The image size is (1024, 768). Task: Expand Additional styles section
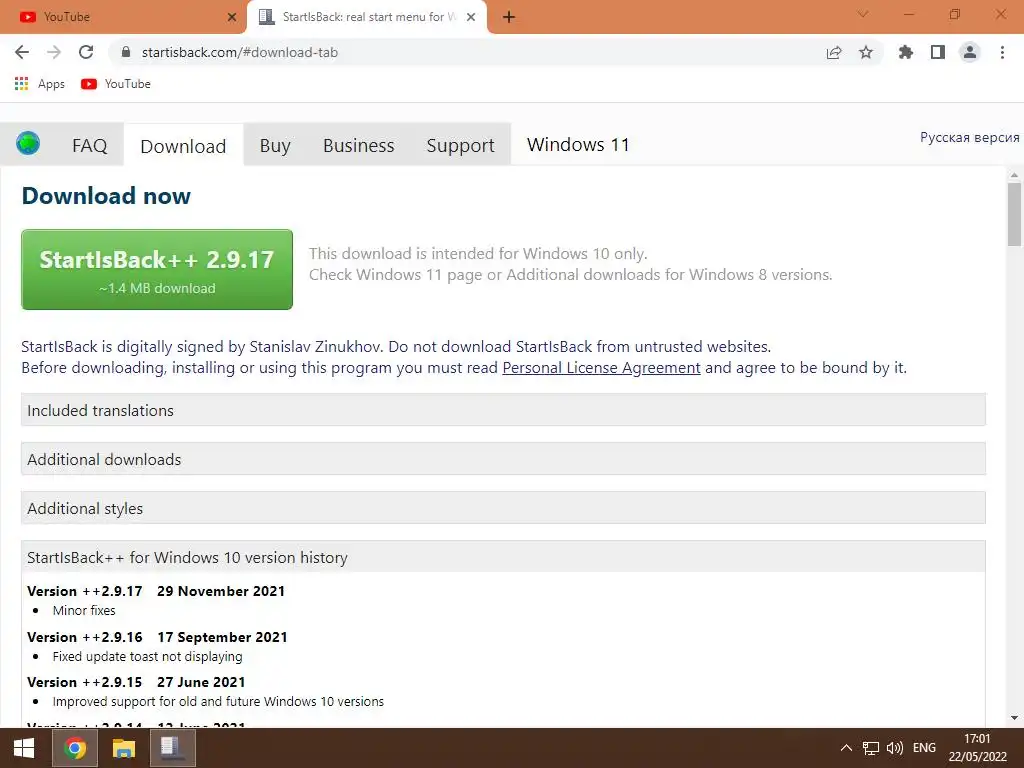point(503,508)
